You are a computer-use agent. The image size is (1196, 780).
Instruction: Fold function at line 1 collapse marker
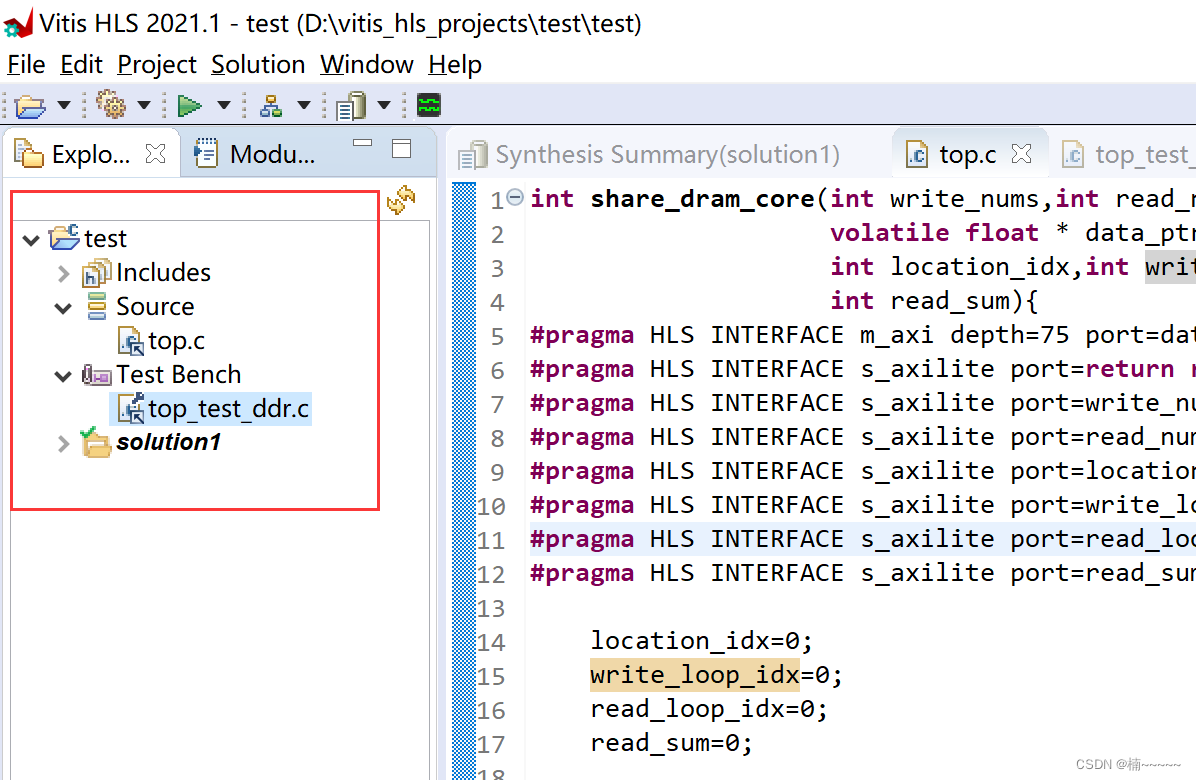click(515, 197)
